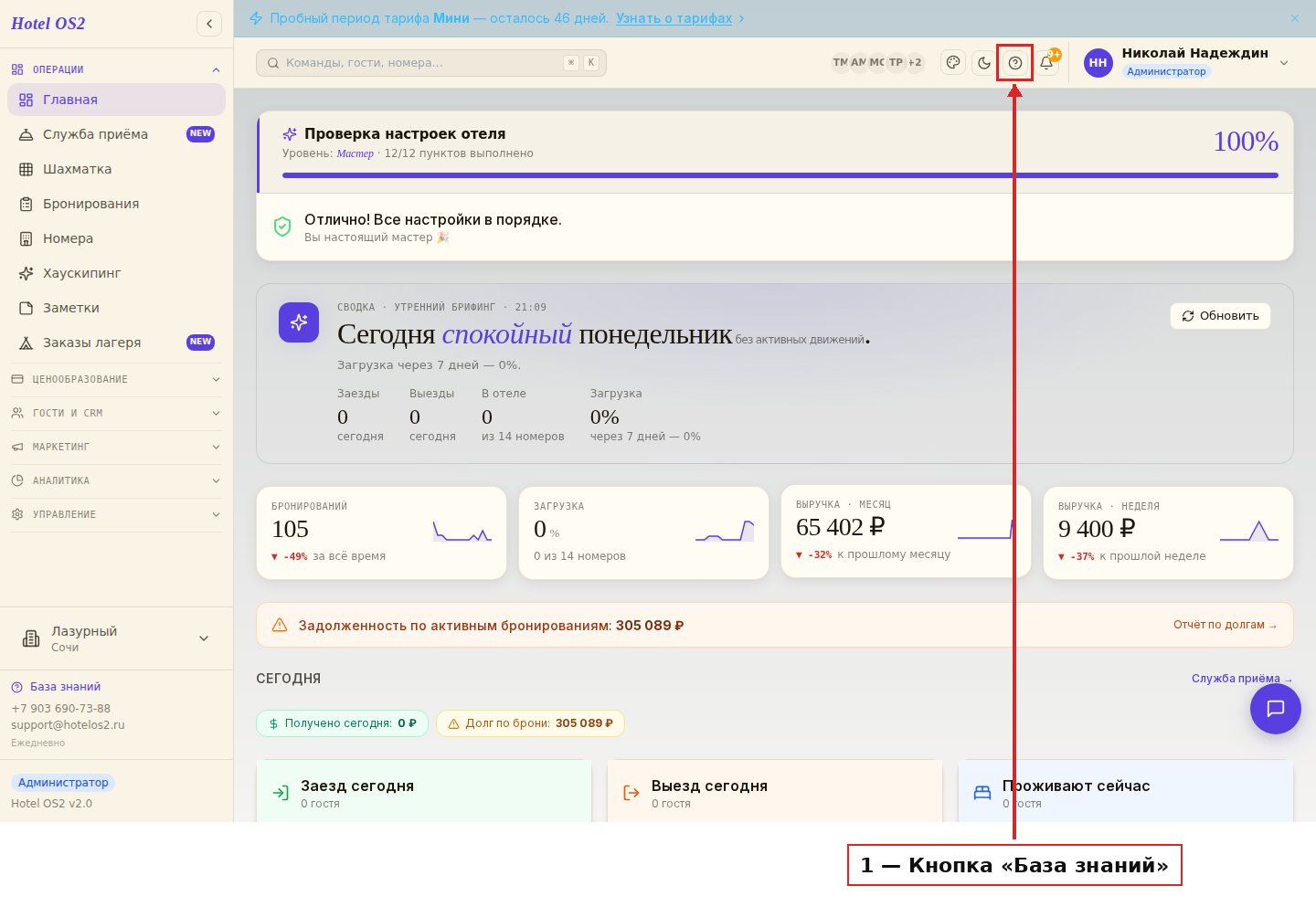Image resolution: width=1316 pixels, height=907 pixels.
Task: Open the Отчёт по долгам link
Action: pos(1225,625)
